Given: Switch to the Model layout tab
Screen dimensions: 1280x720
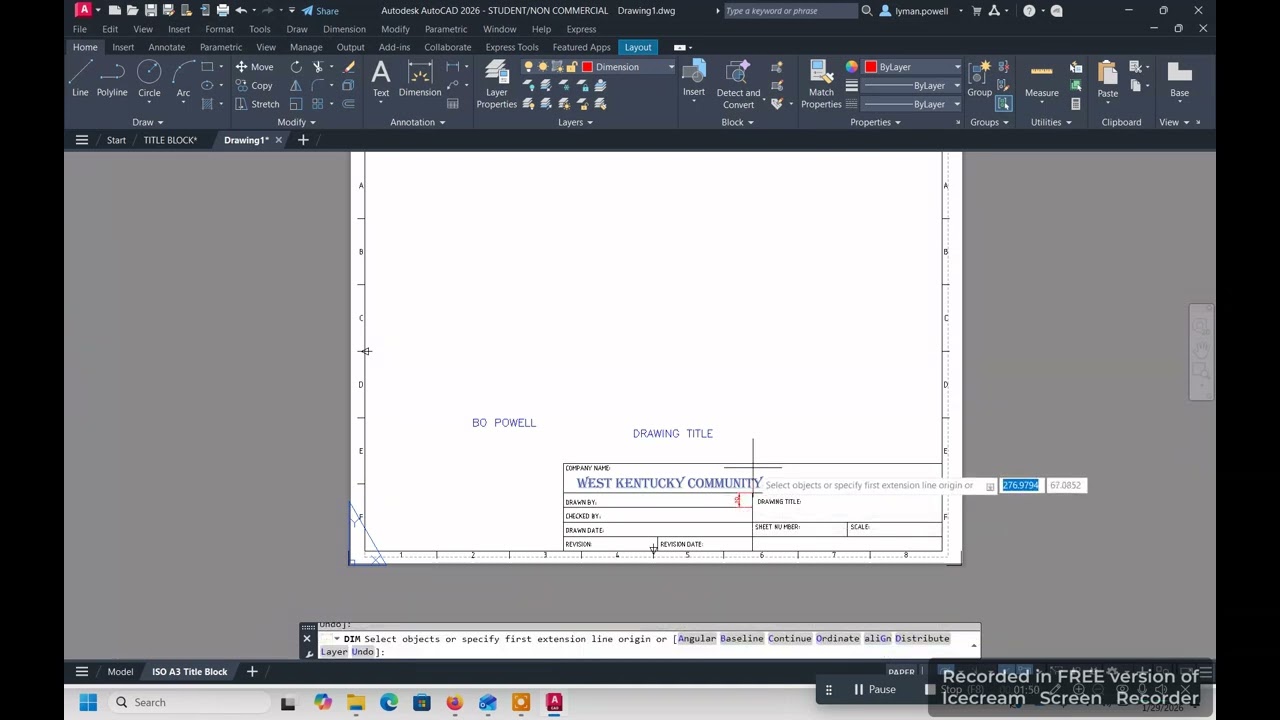Looking at the screenshot, I should (120, 672).
